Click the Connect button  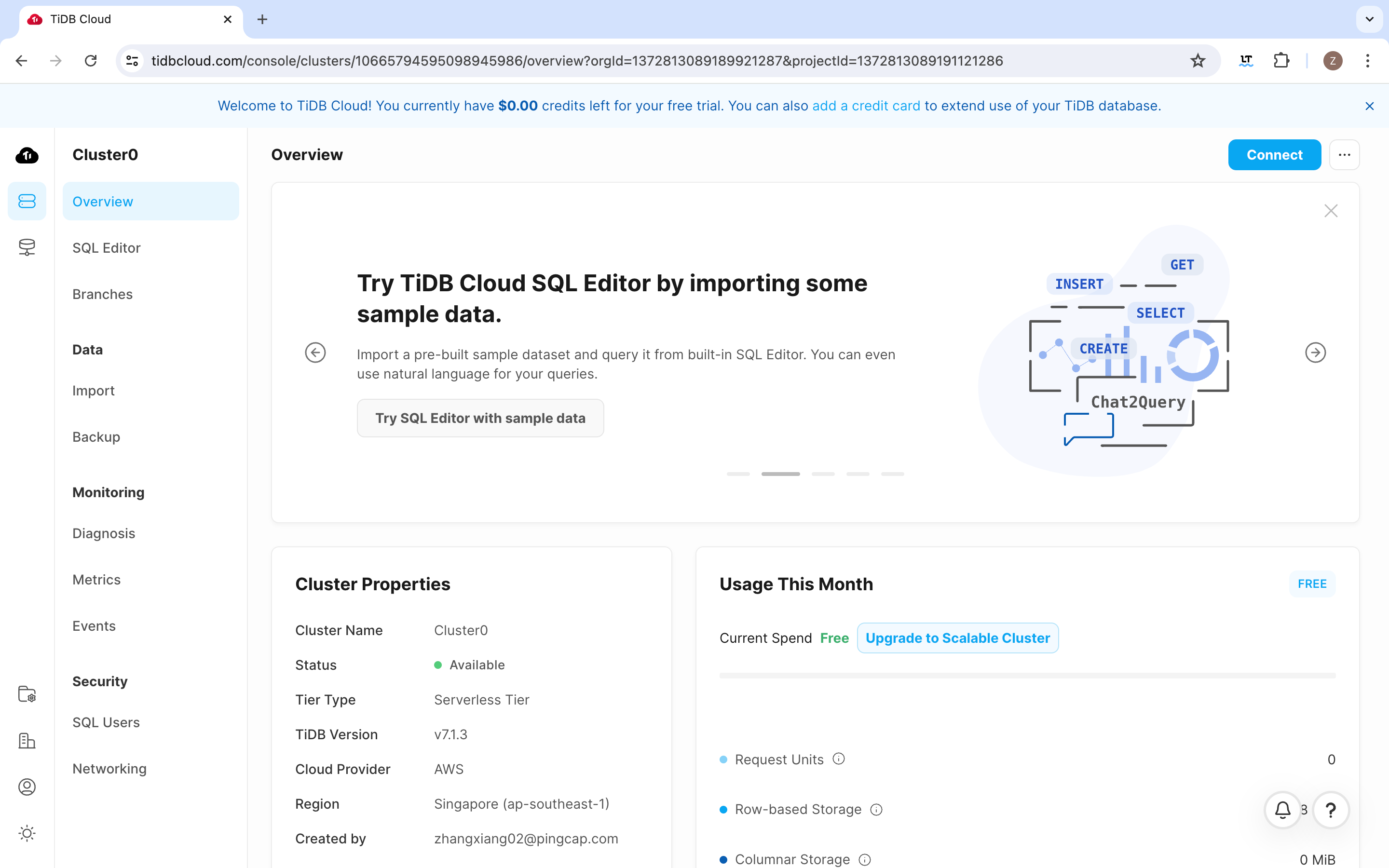point(1274,155)
